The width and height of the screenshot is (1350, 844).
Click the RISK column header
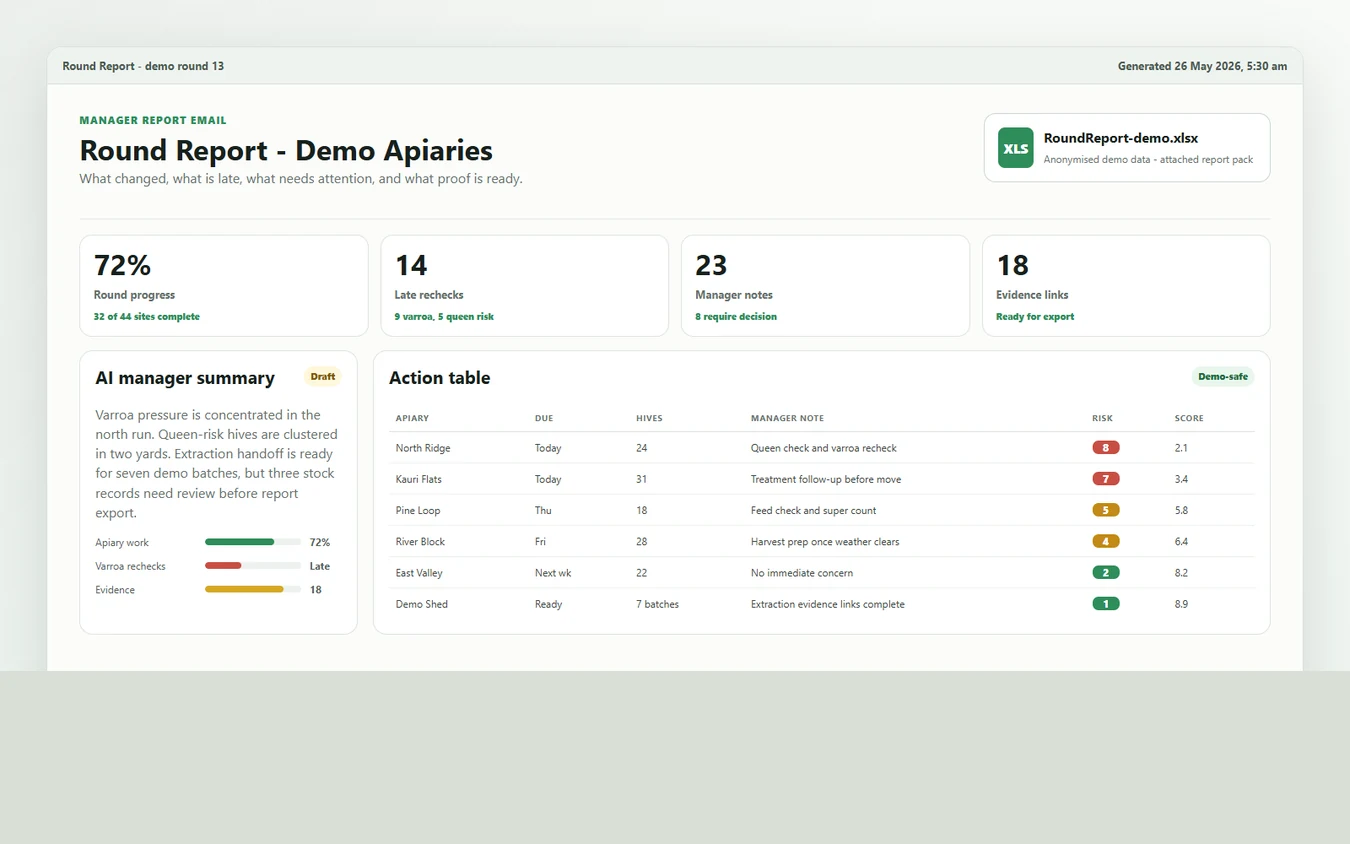click(1102, 418)
